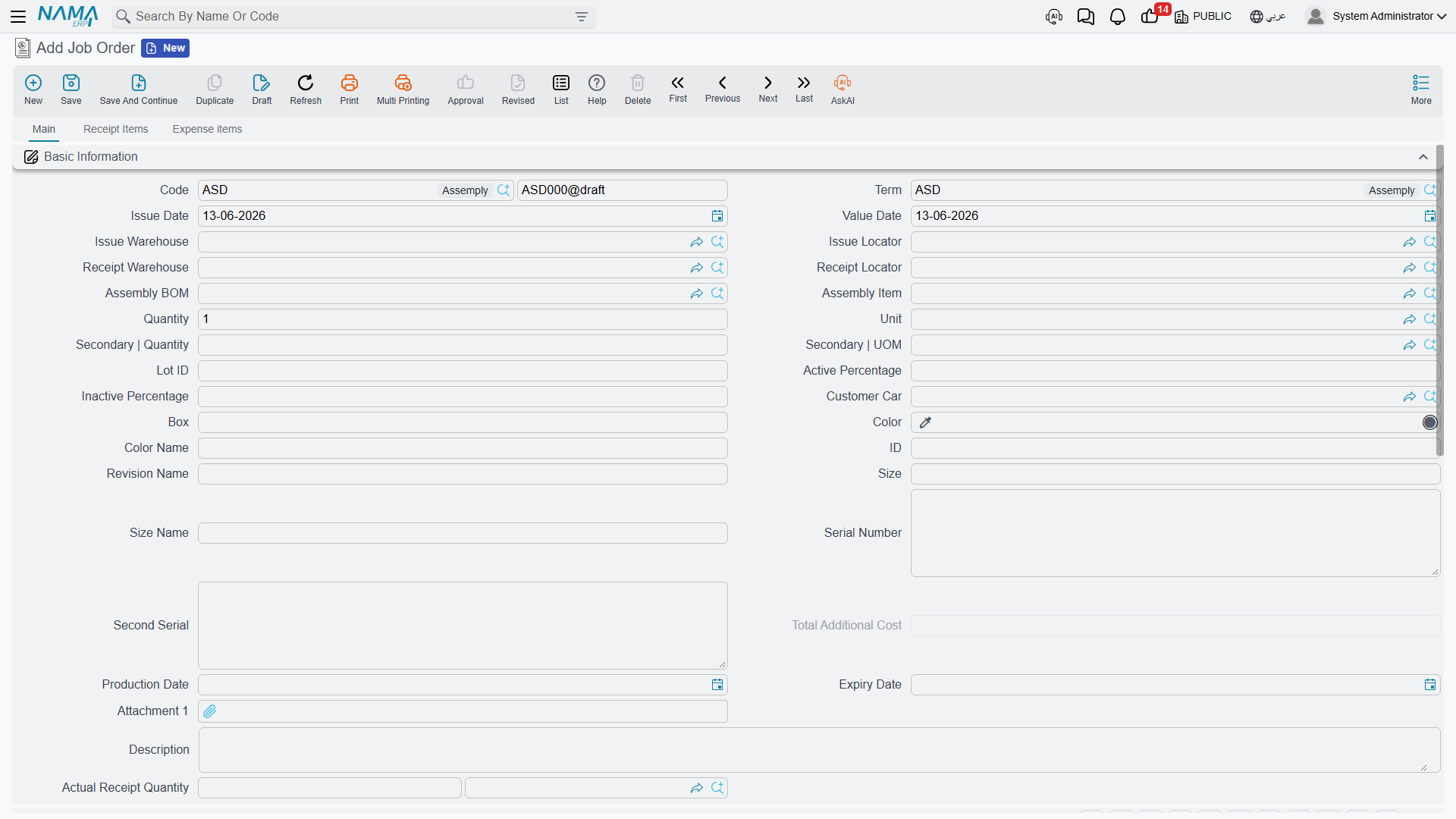Focus the Search By Name Or Code box

click(x=353, y=17)
